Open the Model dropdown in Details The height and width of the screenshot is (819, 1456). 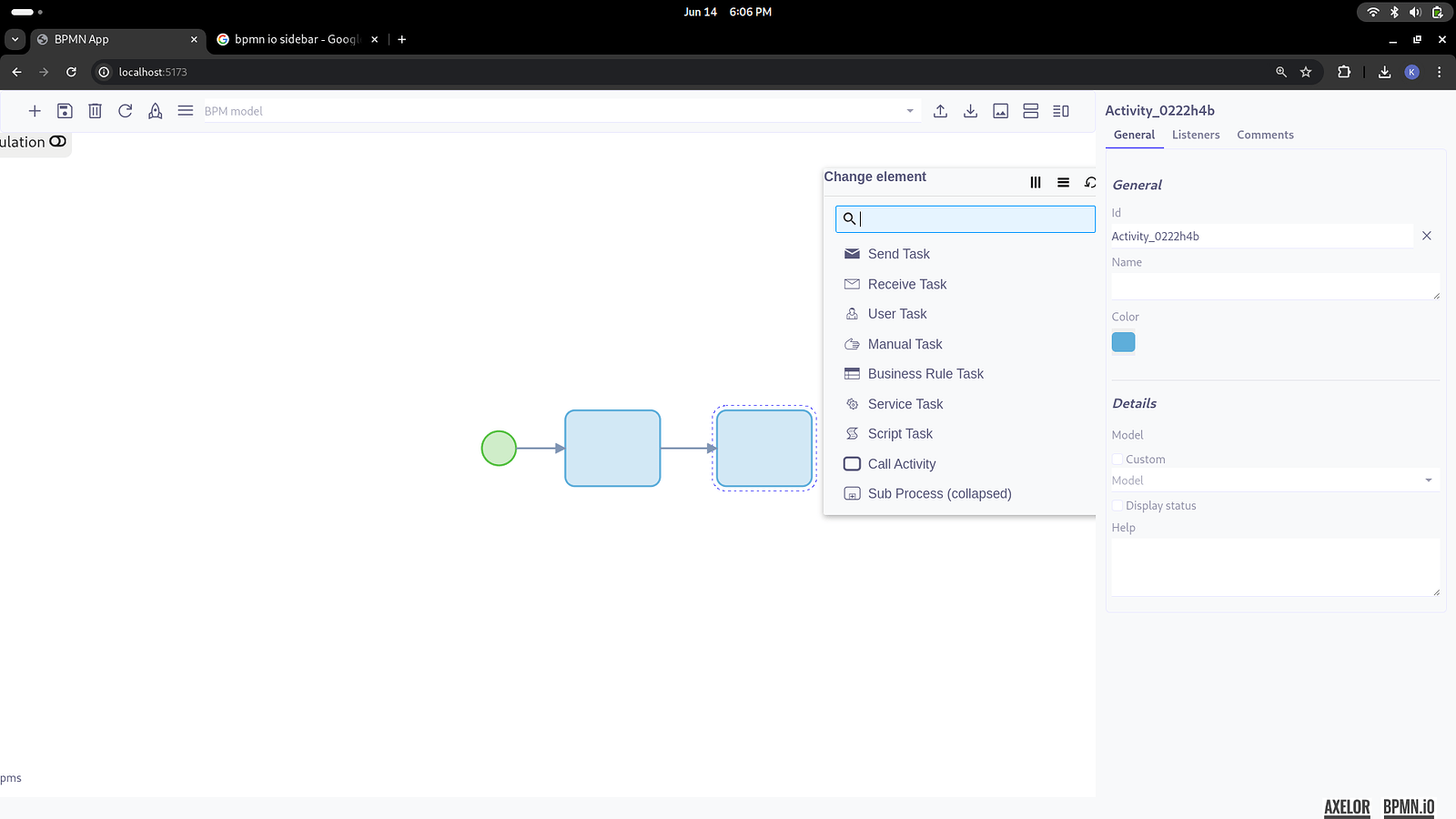[1276, 480]
